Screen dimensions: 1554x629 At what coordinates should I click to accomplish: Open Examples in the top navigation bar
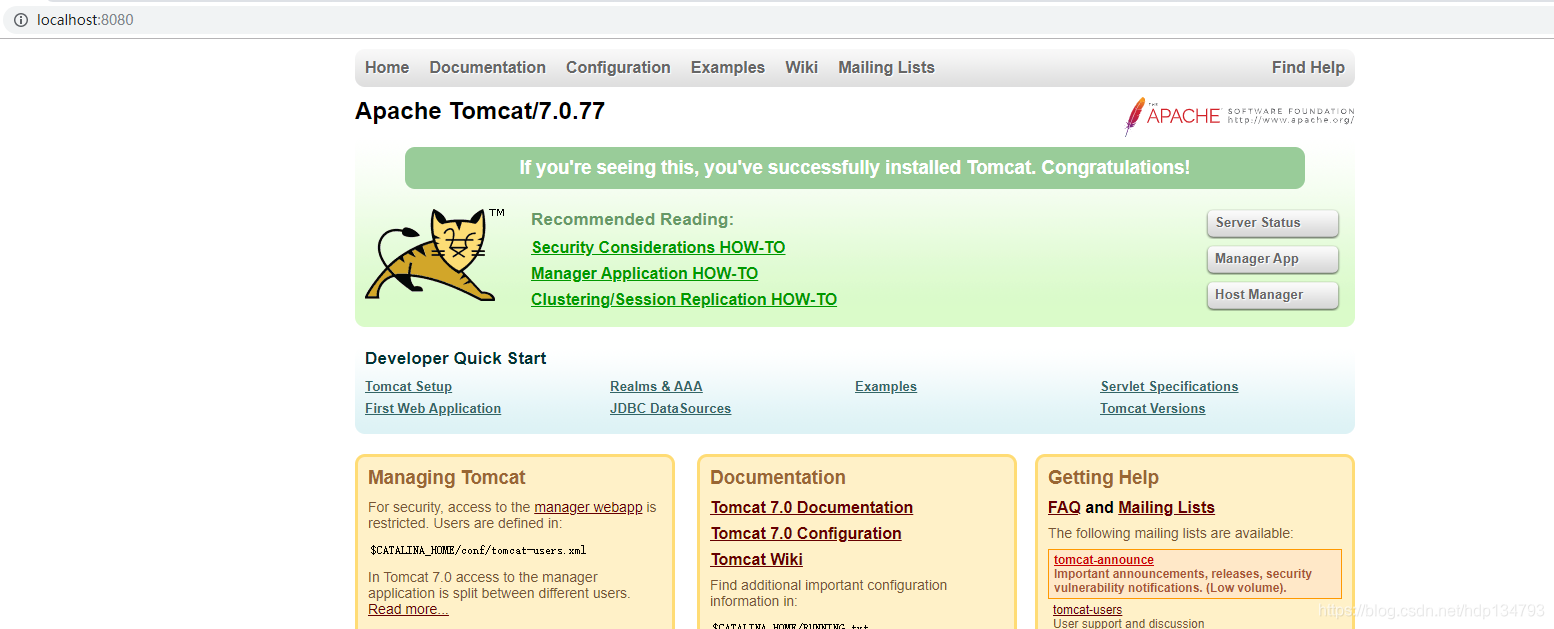727,67
